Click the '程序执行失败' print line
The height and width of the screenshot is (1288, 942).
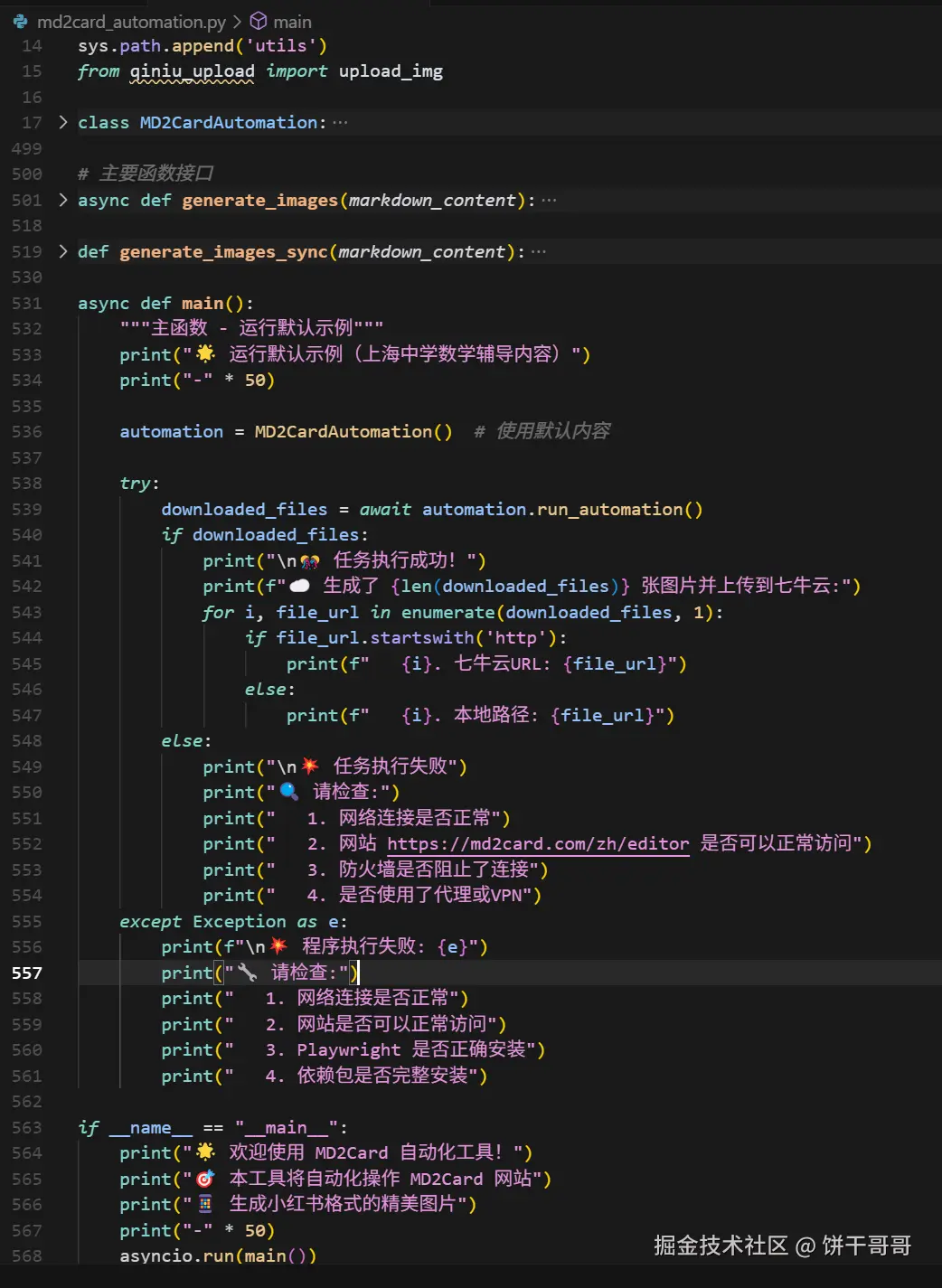(x=325, y=946)
